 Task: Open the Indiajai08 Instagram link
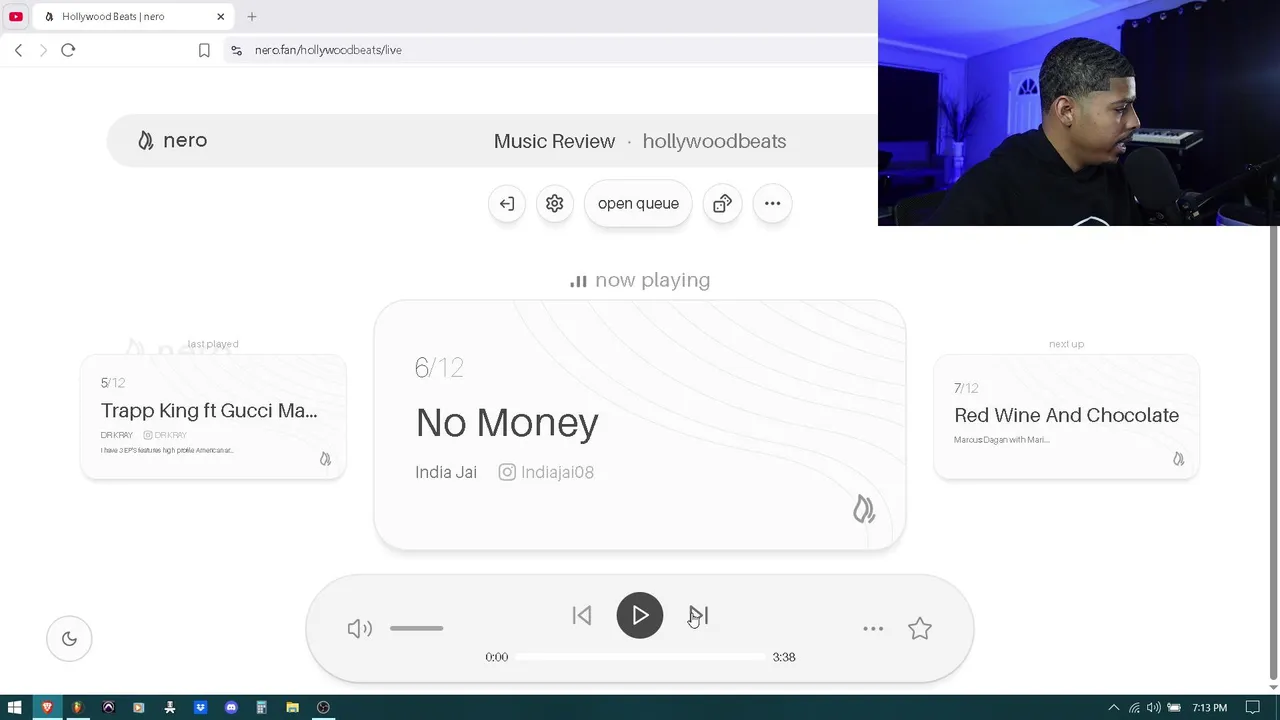point(546,472)
